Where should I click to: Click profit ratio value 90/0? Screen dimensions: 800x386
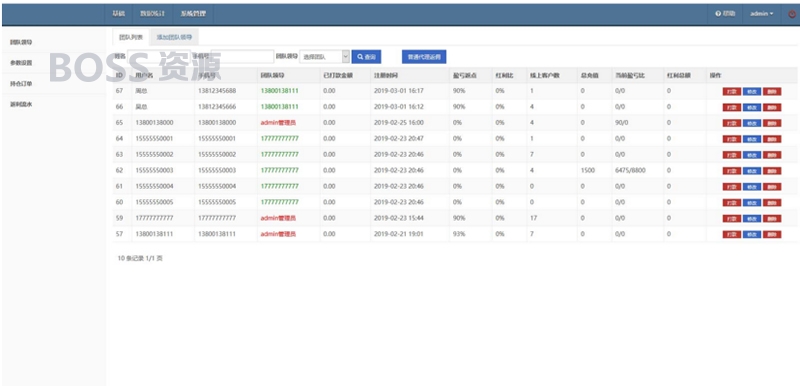622,122
